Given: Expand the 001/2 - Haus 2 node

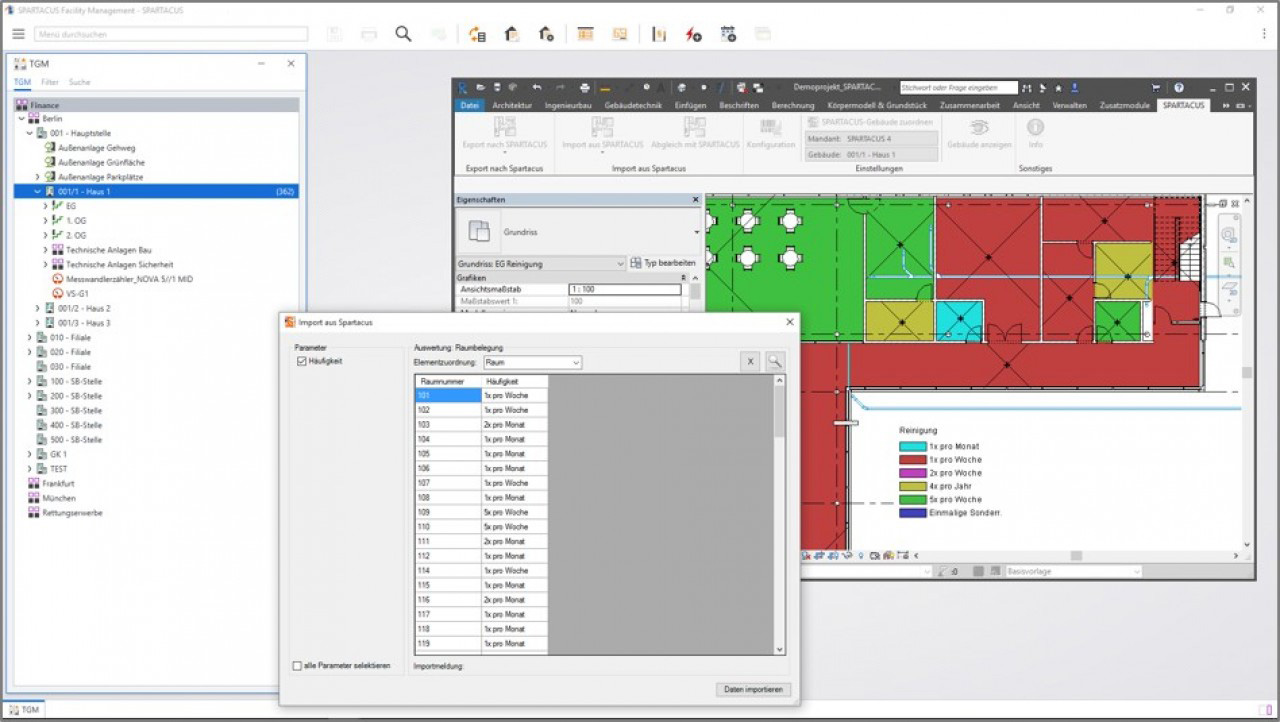Looking at the screenshot, I should pos(38,308).
